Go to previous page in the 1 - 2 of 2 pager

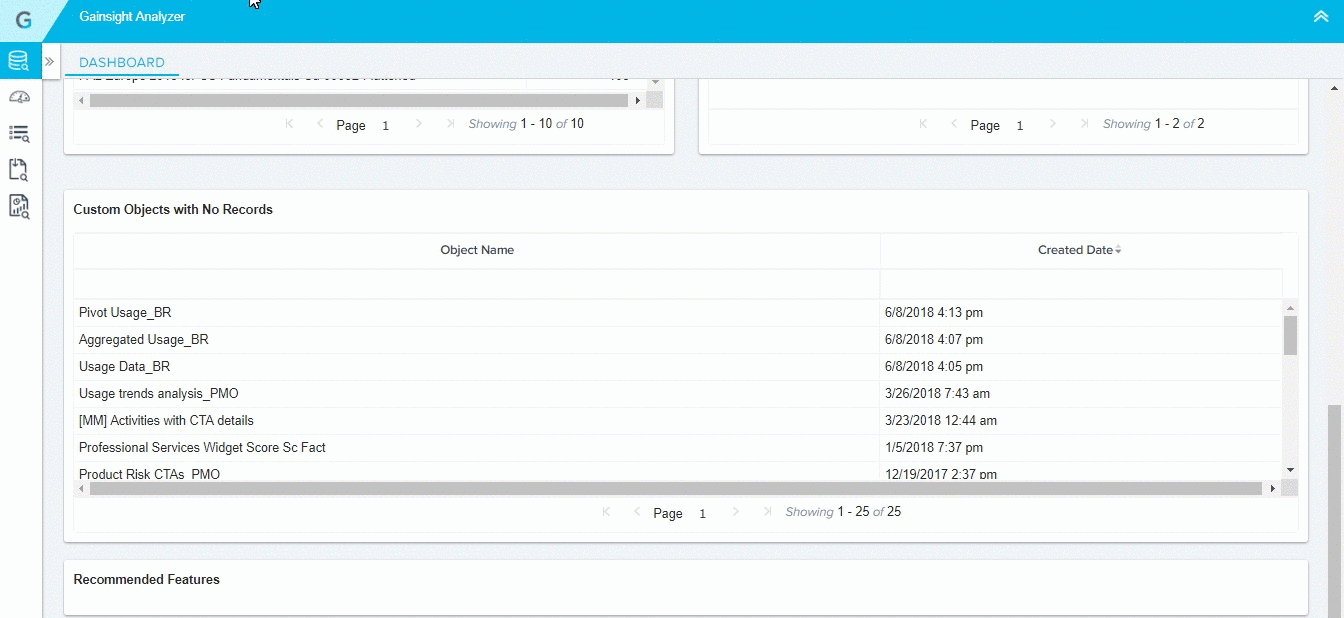[955, 124]
